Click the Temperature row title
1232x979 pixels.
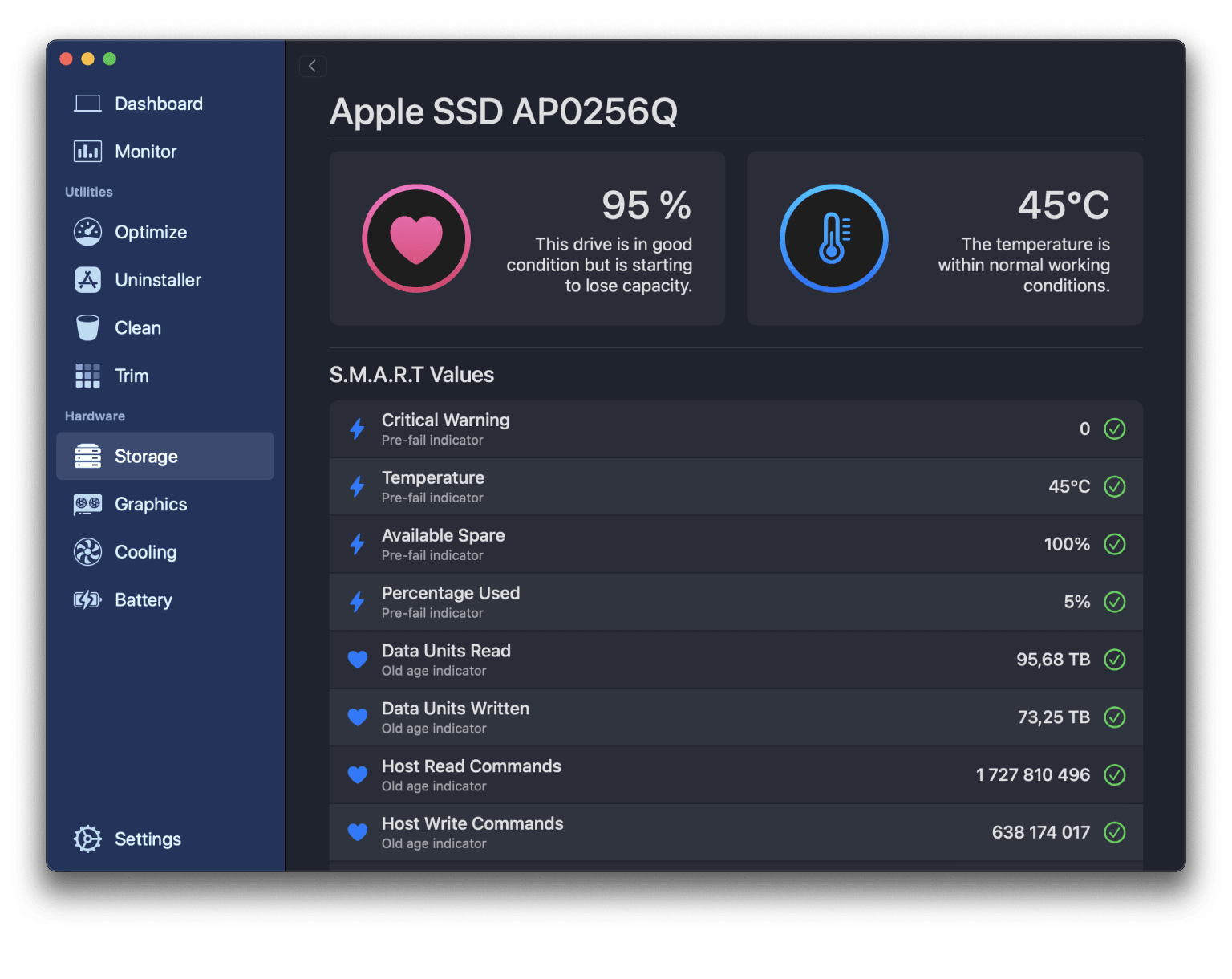tap(433, 477)
